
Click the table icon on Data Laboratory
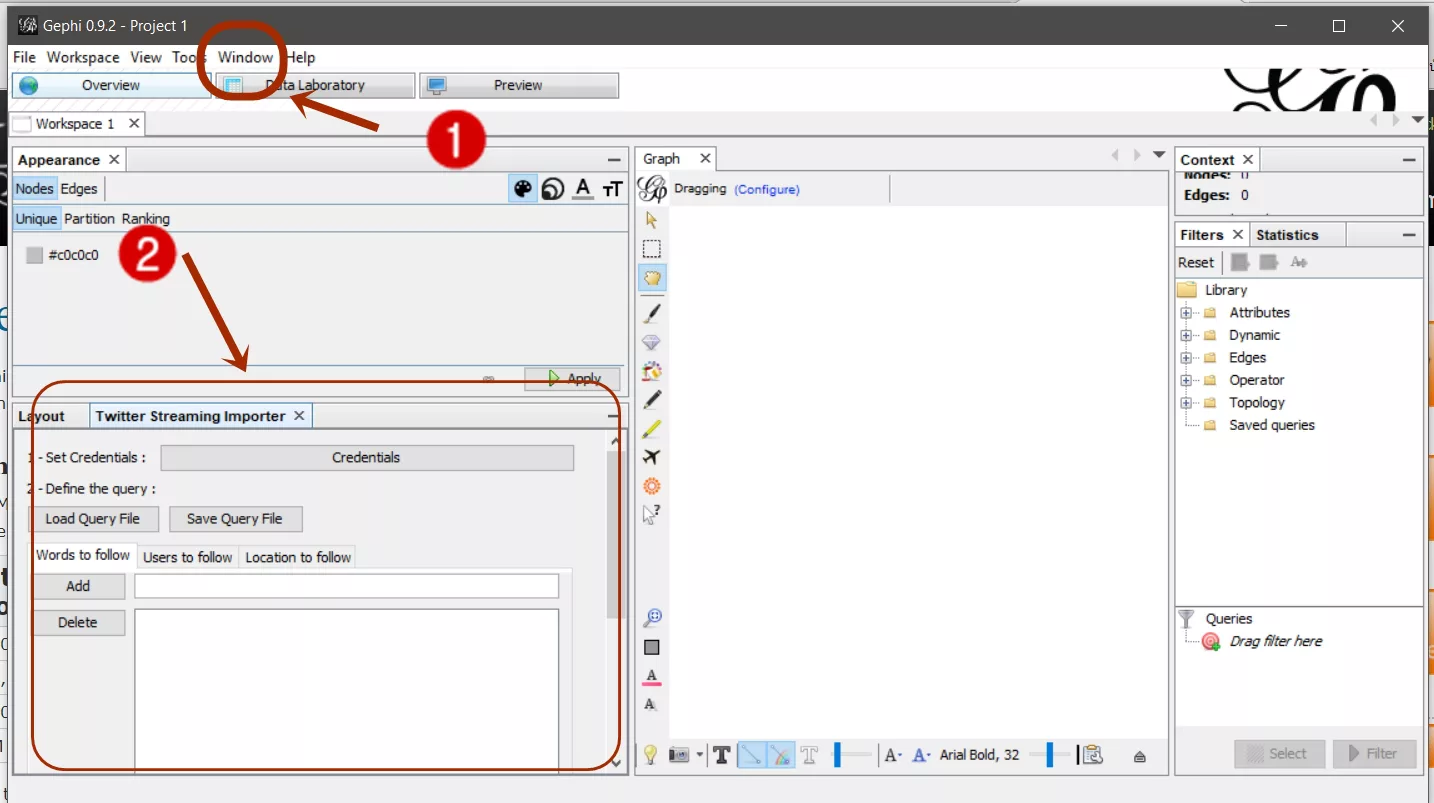[x=233, y=85]
